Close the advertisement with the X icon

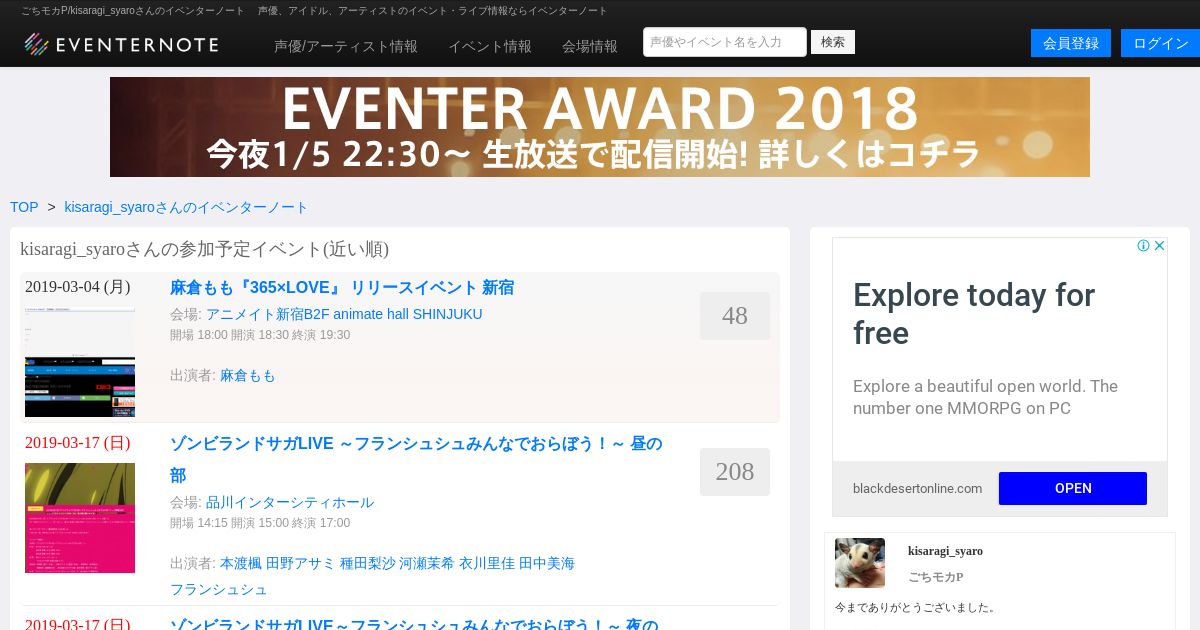(x=1160, y=245)
